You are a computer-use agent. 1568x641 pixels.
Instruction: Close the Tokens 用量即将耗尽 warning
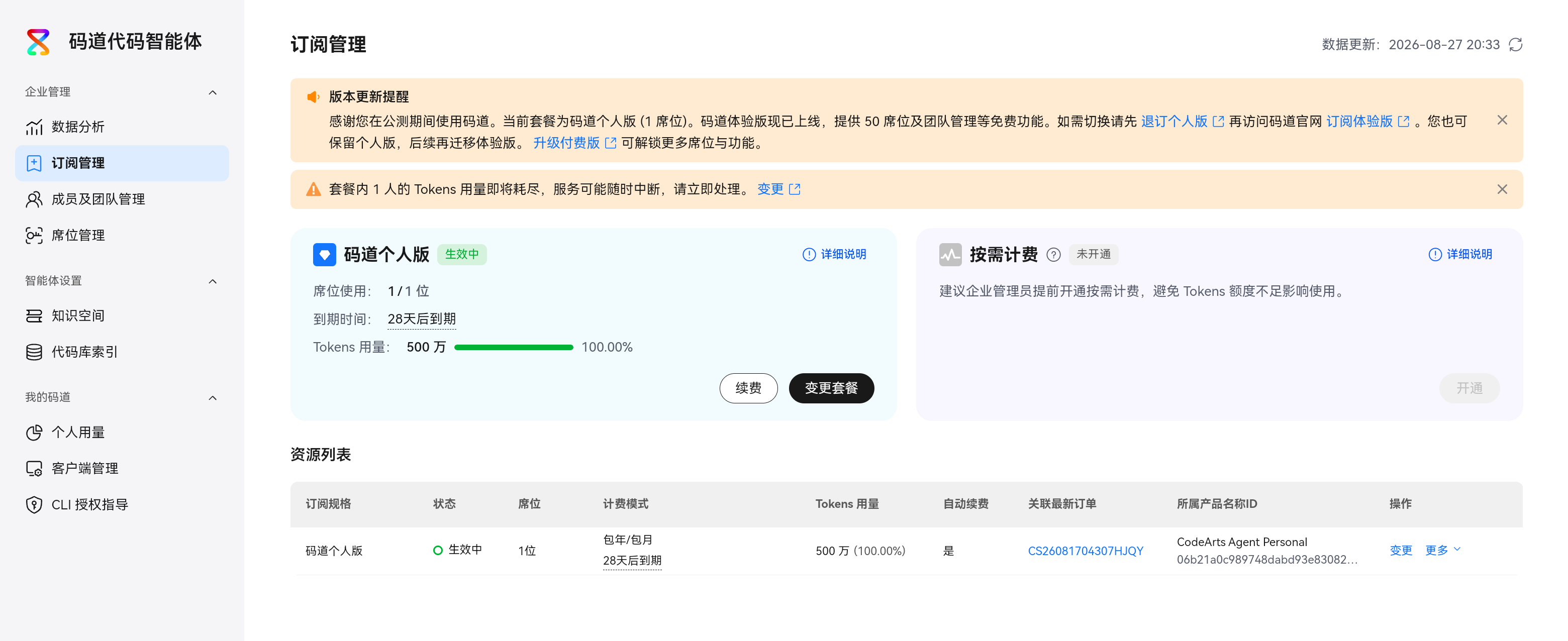1502,189
